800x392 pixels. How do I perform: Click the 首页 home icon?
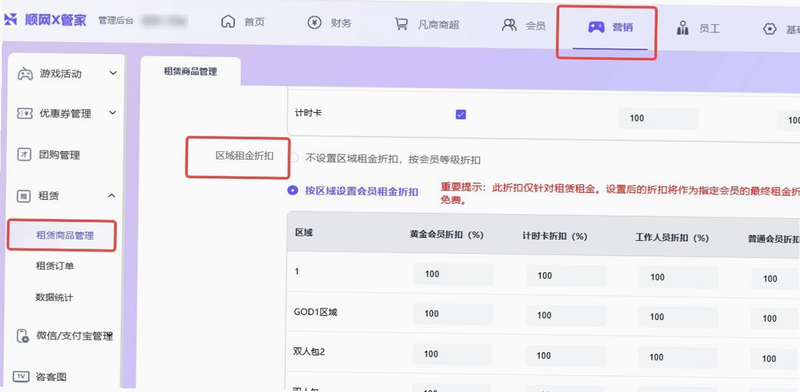pos(228,22)
